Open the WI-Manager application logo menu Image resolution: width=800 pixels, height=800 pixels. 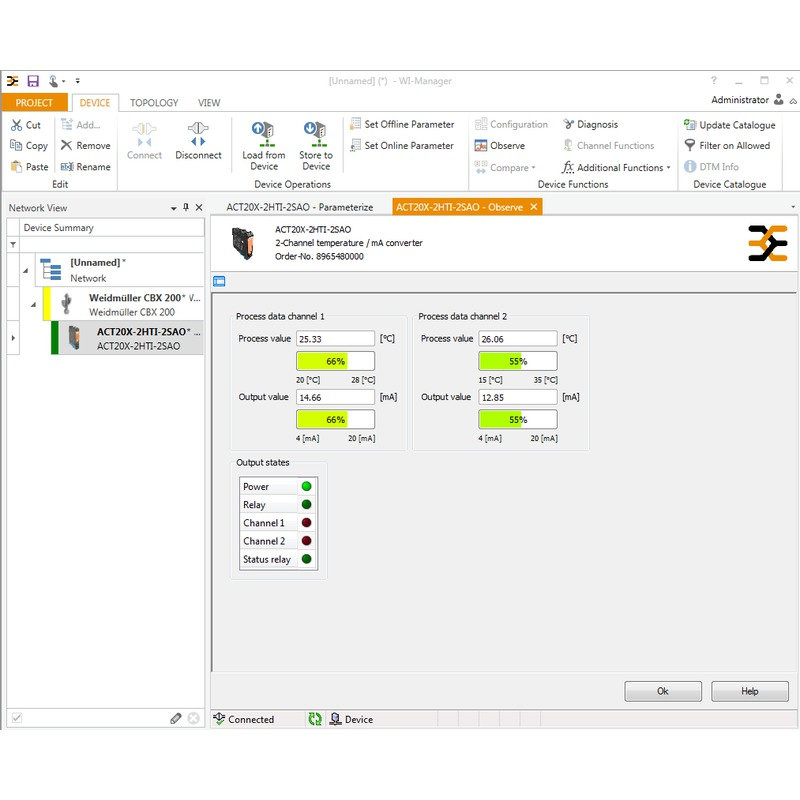point(13,81)
